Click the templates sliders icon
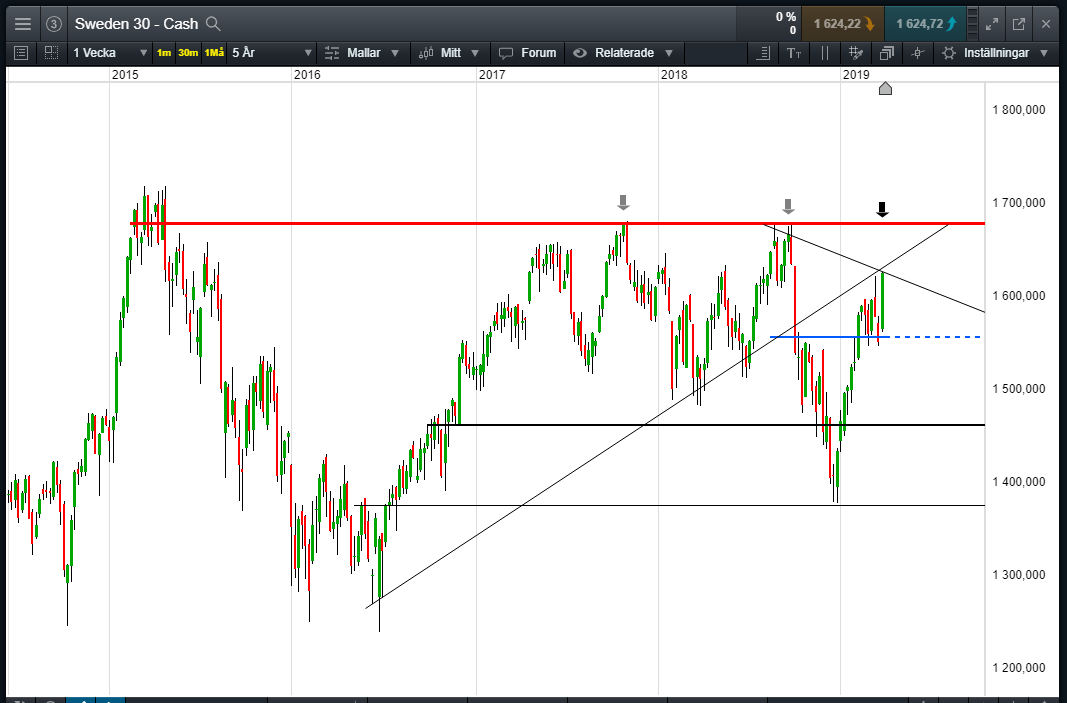This screenshot has height=703, width=1067. point(332,52)
